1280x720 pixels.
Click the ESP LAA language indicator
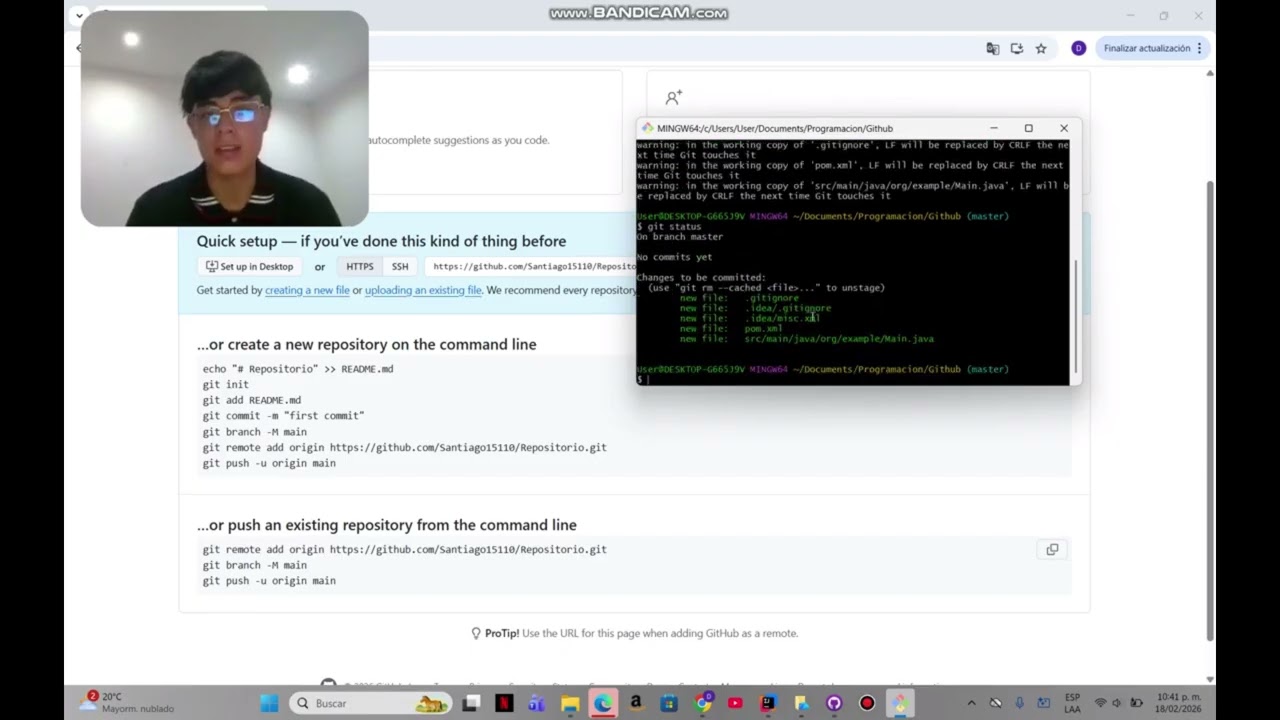click(1072, 703)
